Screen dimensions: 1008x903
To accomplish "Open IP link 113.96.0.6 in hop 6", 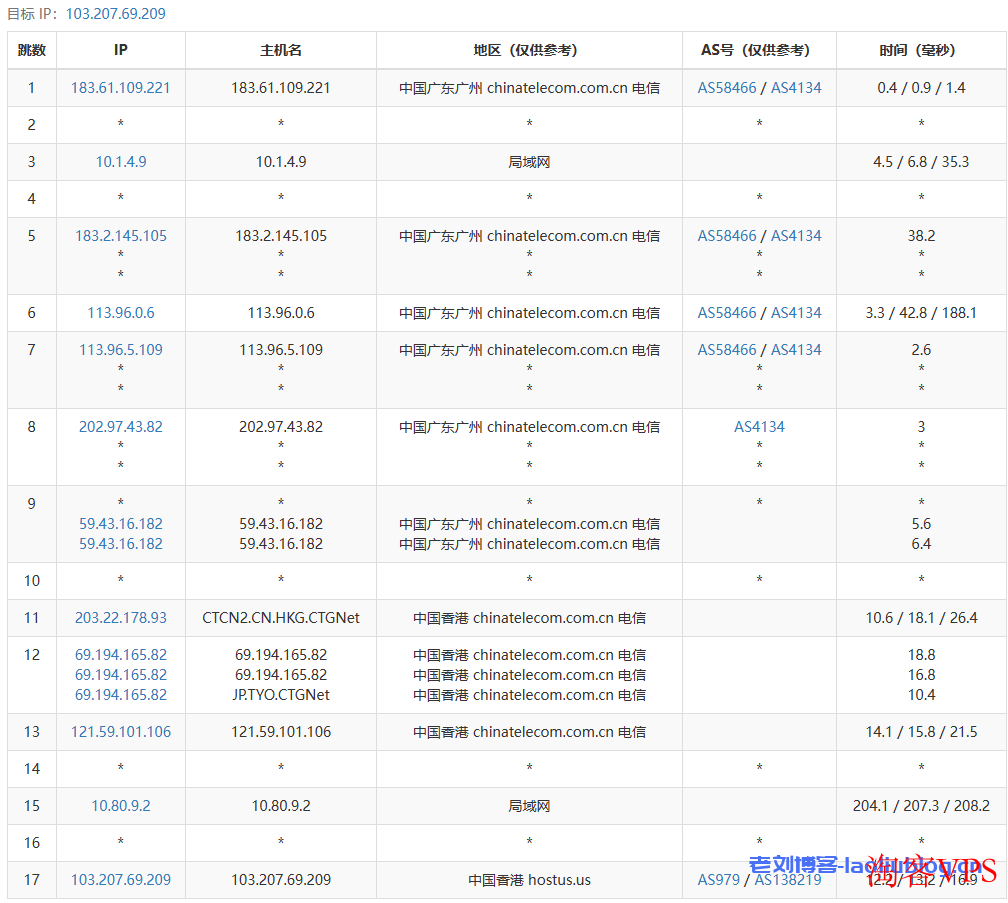I will click(x=121, y=313).
